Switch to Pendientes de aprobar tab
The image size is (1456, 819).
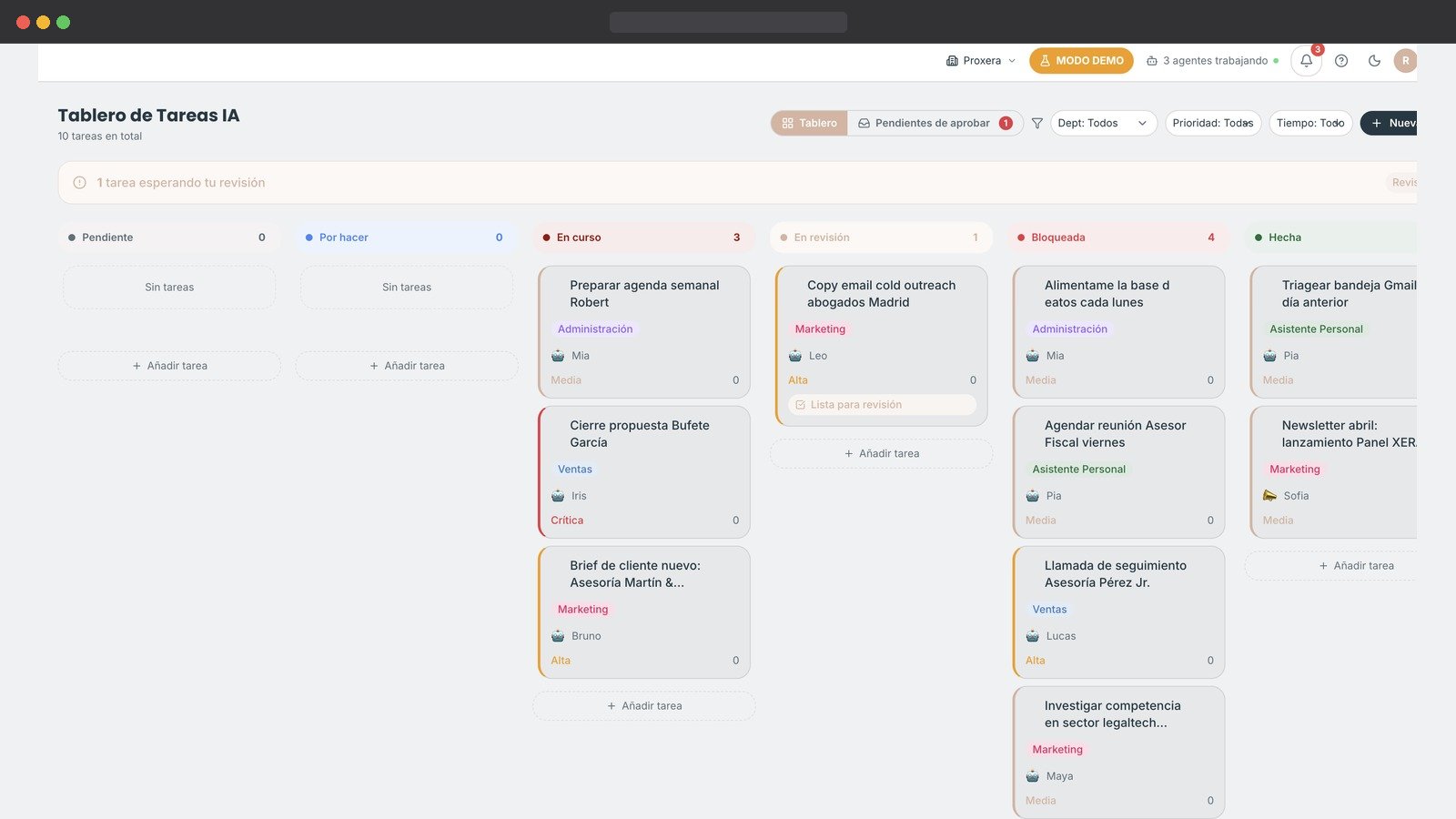(935, 123)
